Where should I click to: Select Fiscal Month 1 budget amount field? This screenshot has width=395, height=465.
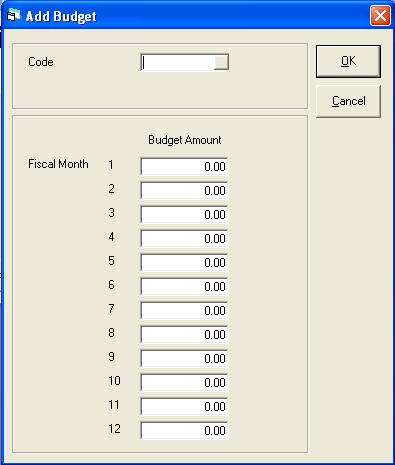point(184,166)
